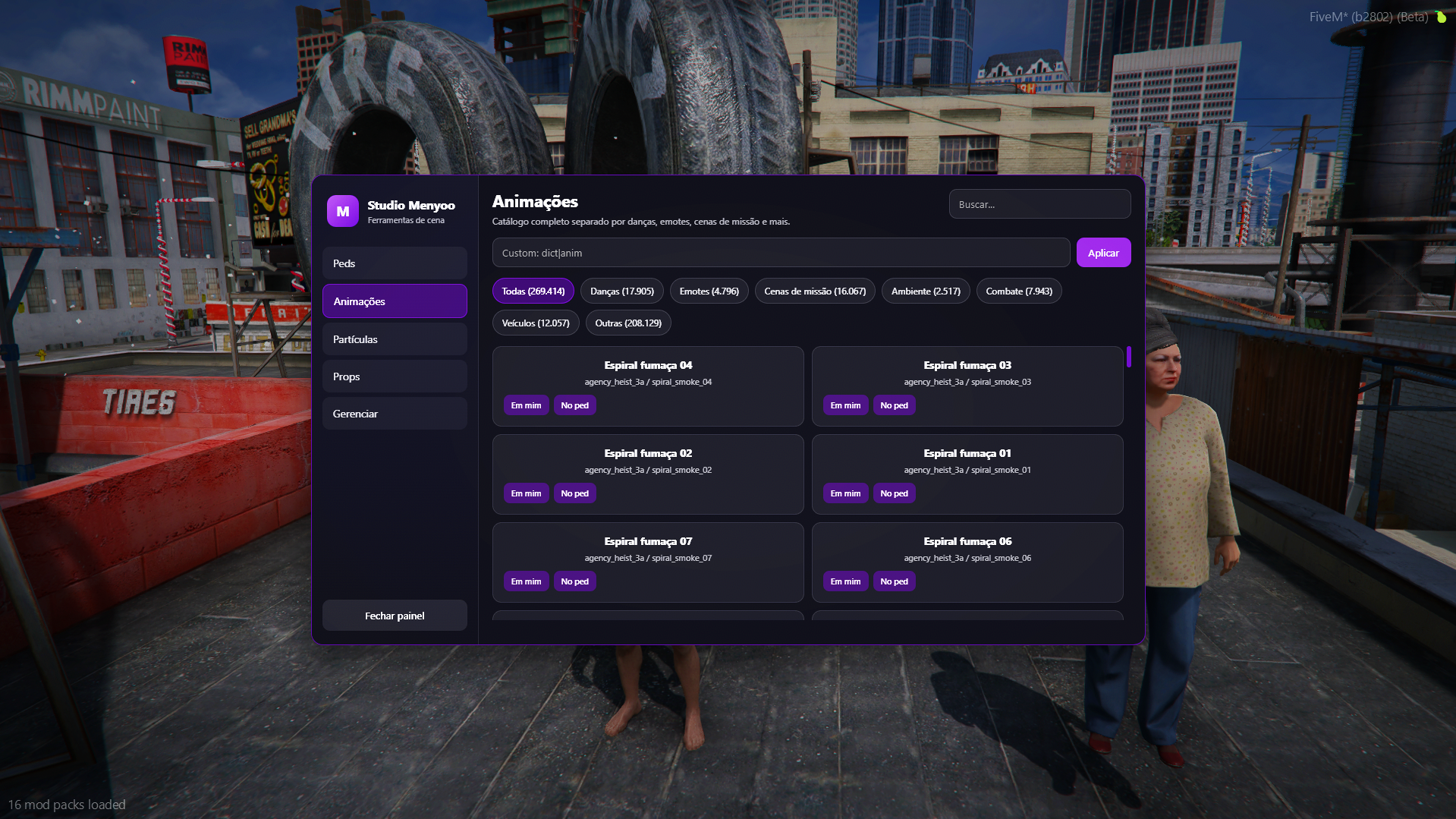Filter by Emotes (4.796)
The height and width of the screenshot is (819, 1456).
tap(709, 291)
